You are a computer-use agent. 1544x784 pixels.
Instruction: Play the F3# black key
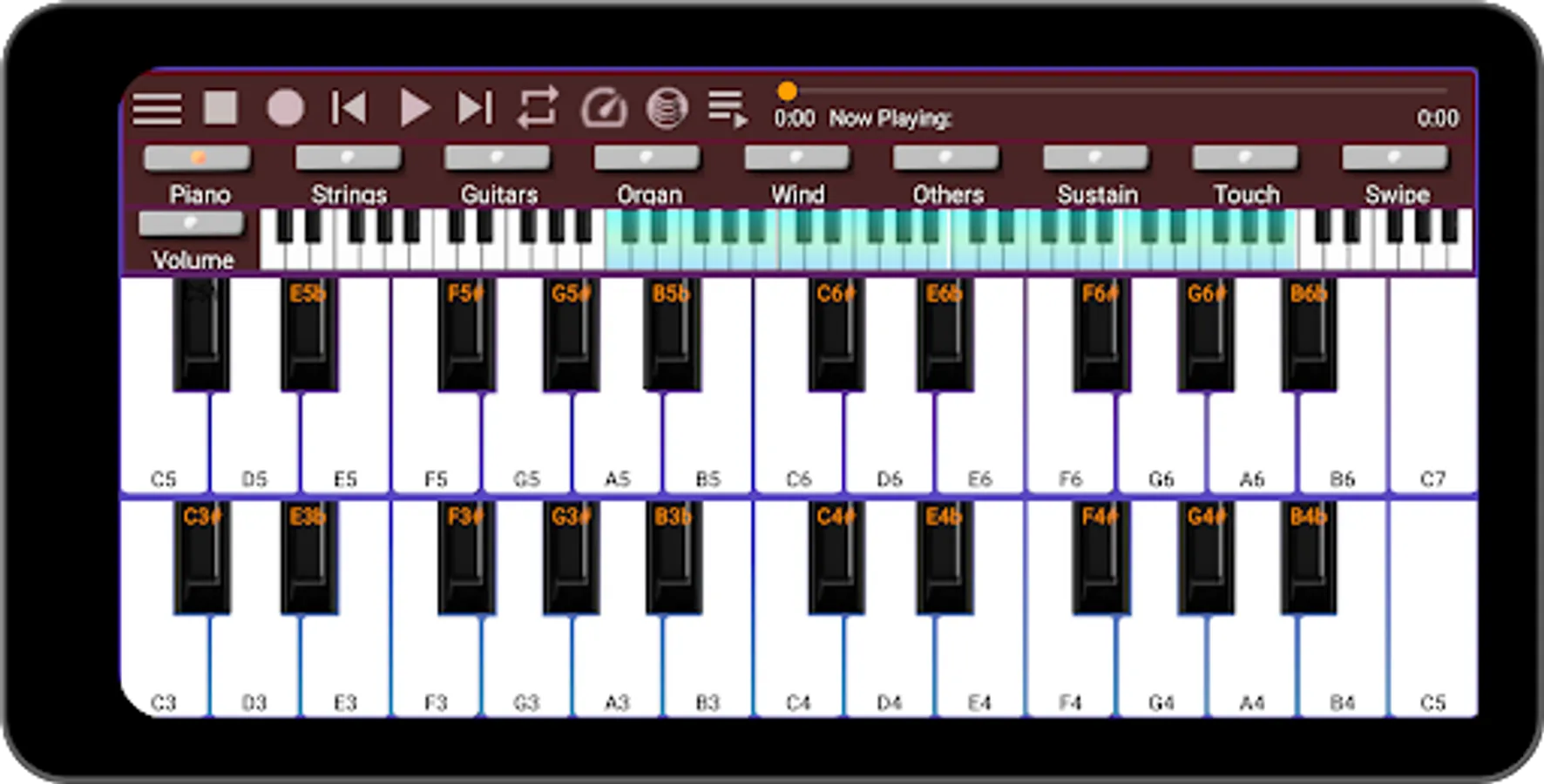point(466,558)
